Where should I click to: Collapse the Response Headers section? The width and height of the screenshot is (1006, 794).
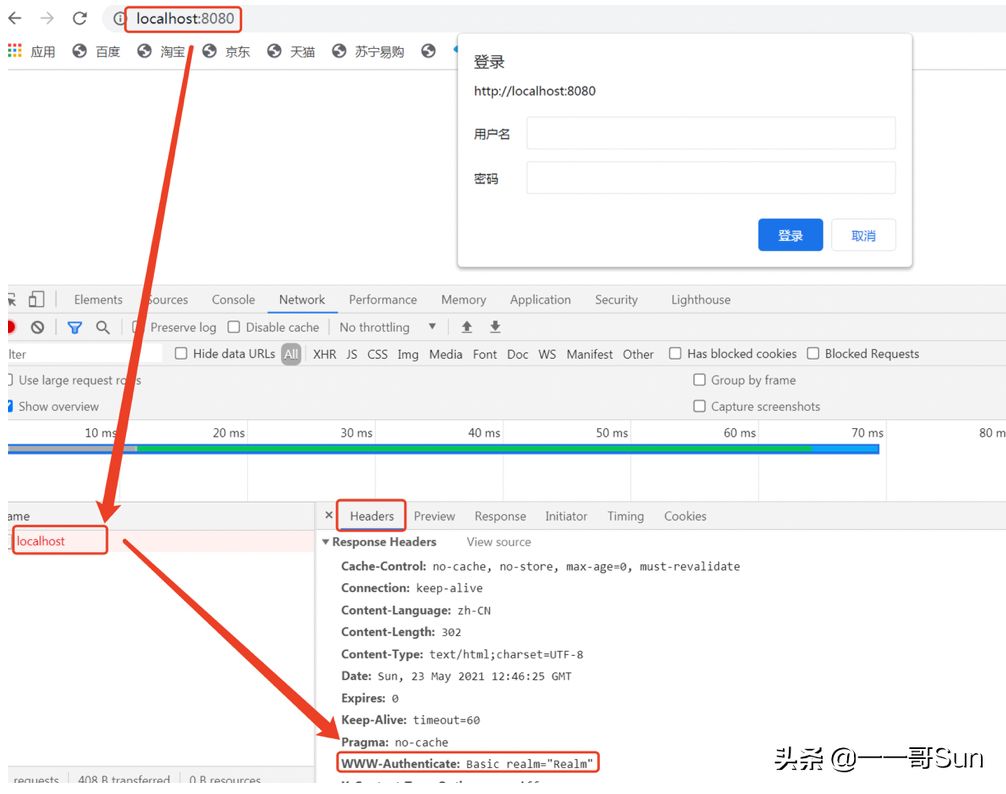326,542
